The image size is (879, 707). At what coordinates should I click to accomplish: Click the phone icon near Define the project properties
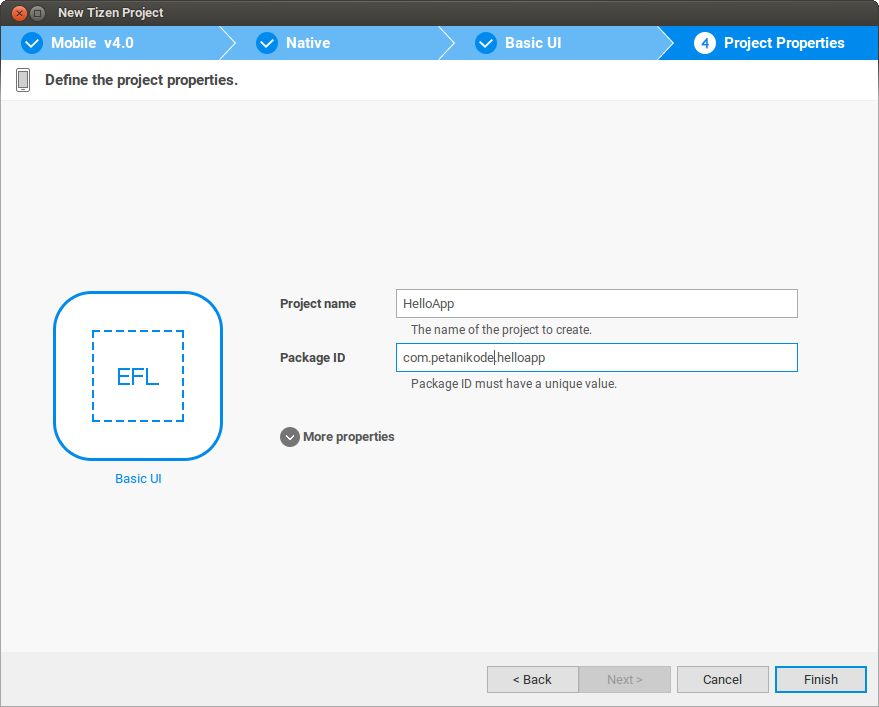[x=23, y=80]
